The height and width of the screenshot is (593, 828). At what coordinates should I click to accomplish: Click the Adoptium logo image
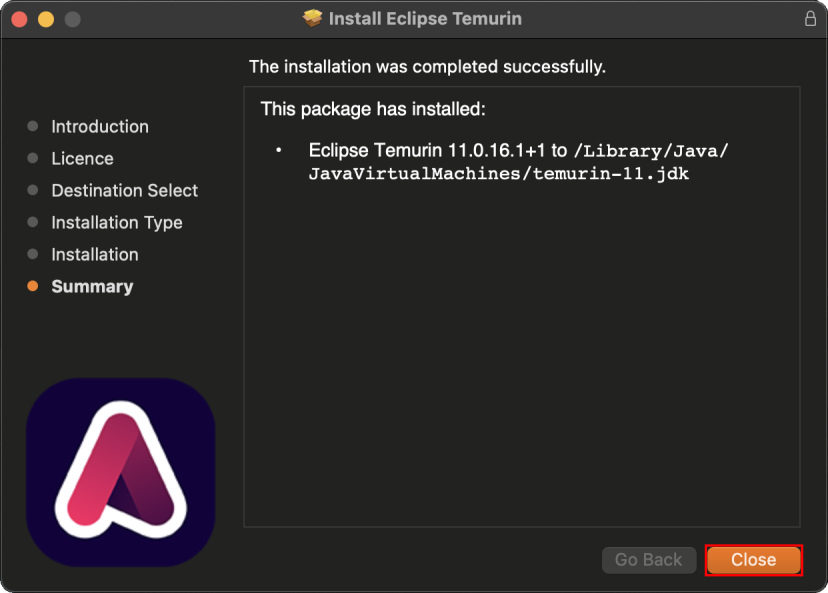pyautogui.click(x=120, y=472)
